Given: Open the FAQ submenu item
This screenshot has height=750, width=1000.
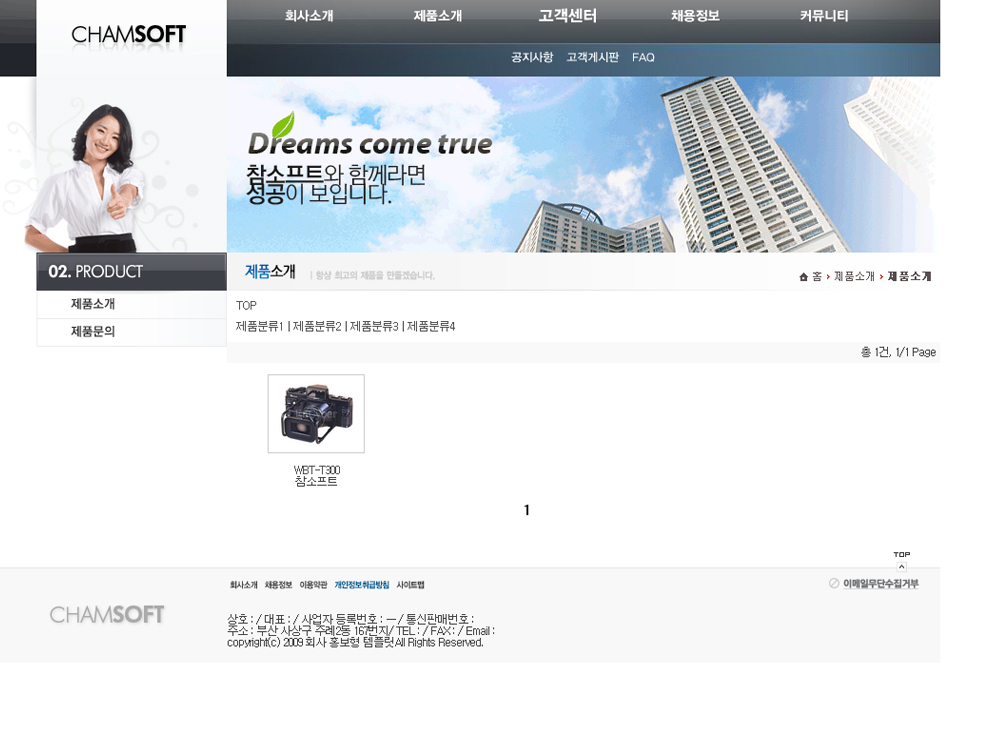Looking at the screenshot, I should pos(643,58).
